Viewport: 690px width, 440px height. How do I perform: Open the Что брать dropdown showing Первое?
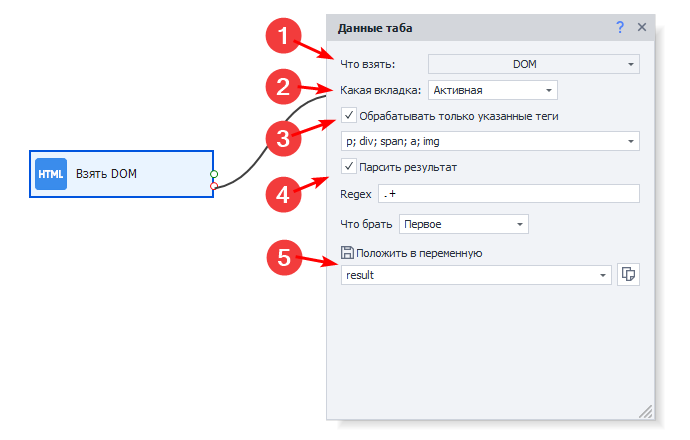click(x=463, y=223)
